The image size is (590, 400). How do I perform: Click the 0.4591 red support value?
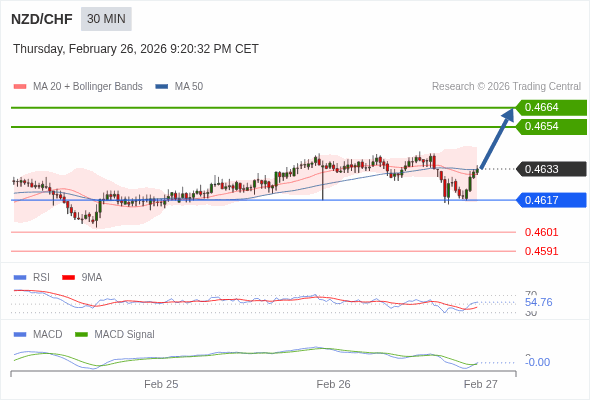click(x=541, y=251)
